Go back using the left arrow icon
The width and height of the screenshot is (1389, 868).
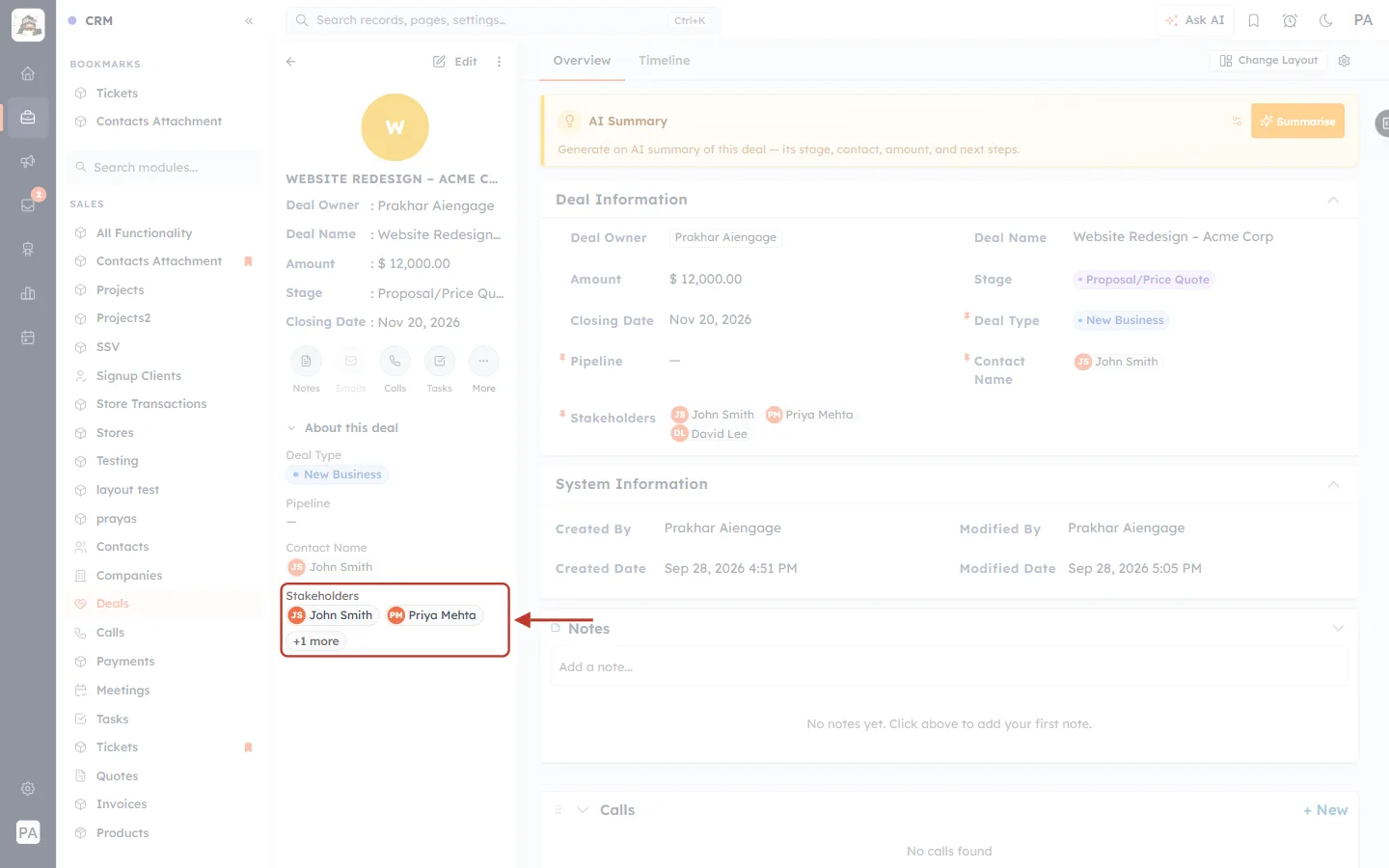pos(290,61)
